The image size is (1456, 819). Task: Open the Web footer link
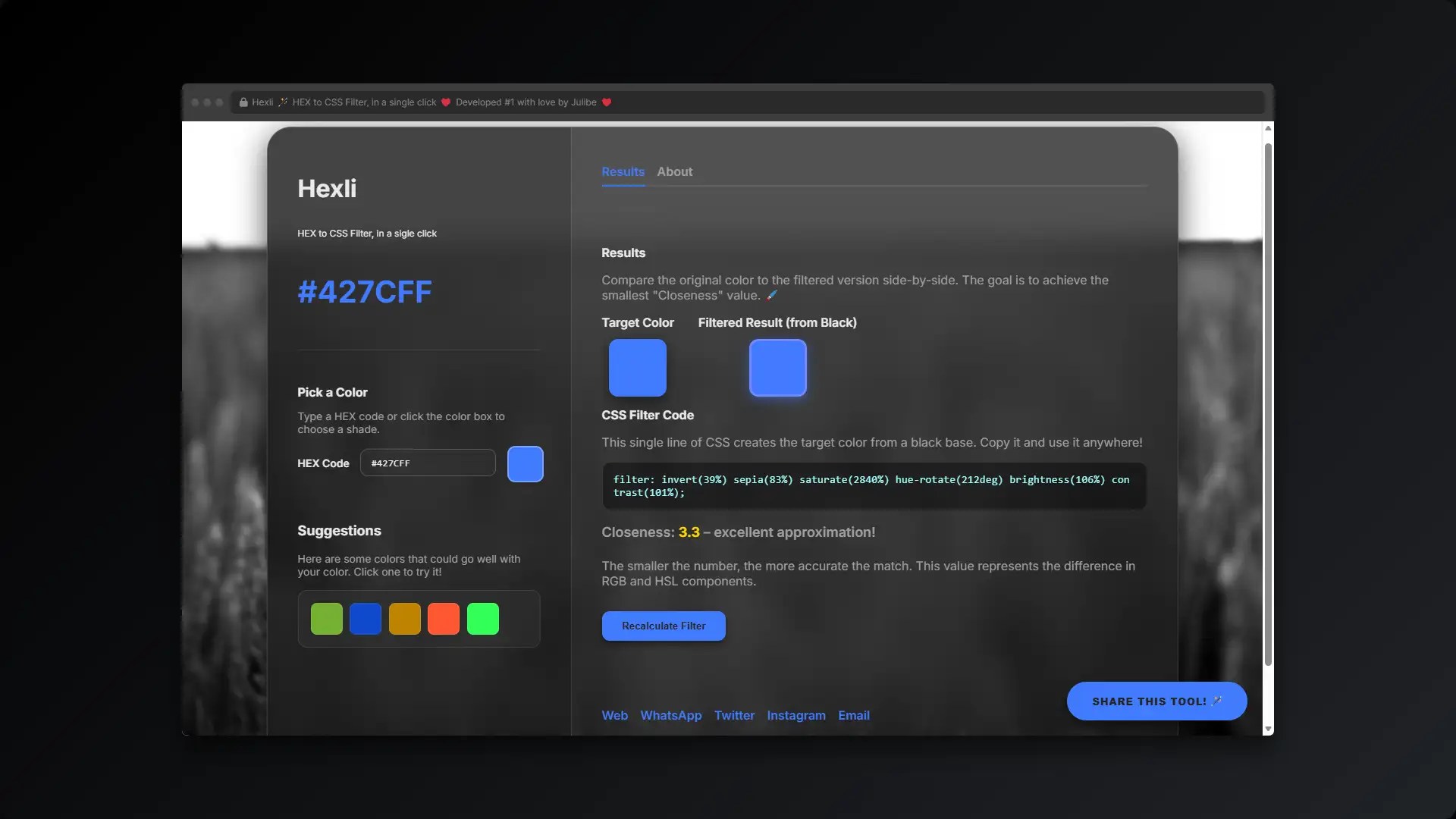[614, 715]
